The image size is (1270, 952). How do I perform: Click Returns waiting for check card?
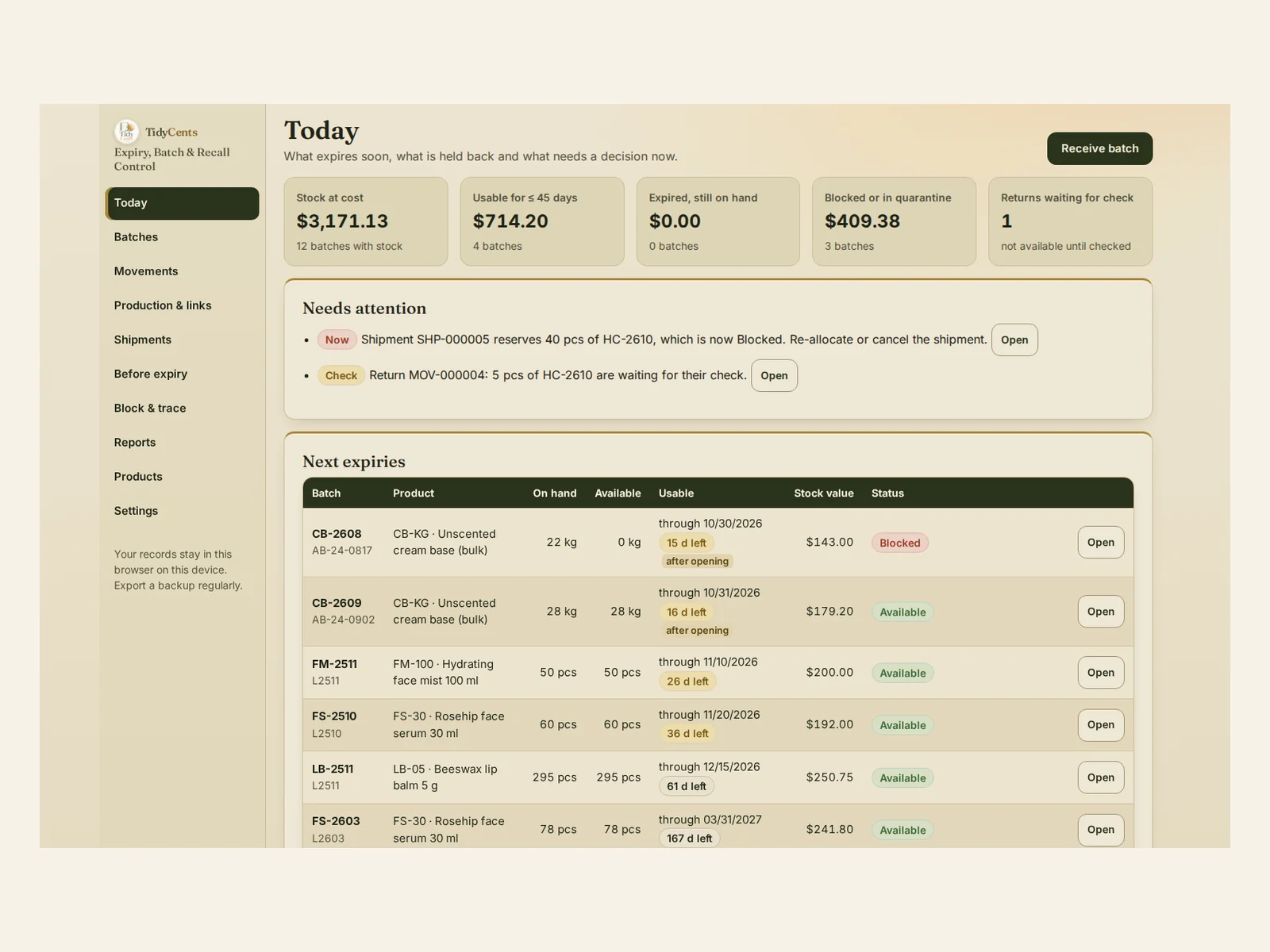click(x=1070, y=221)
